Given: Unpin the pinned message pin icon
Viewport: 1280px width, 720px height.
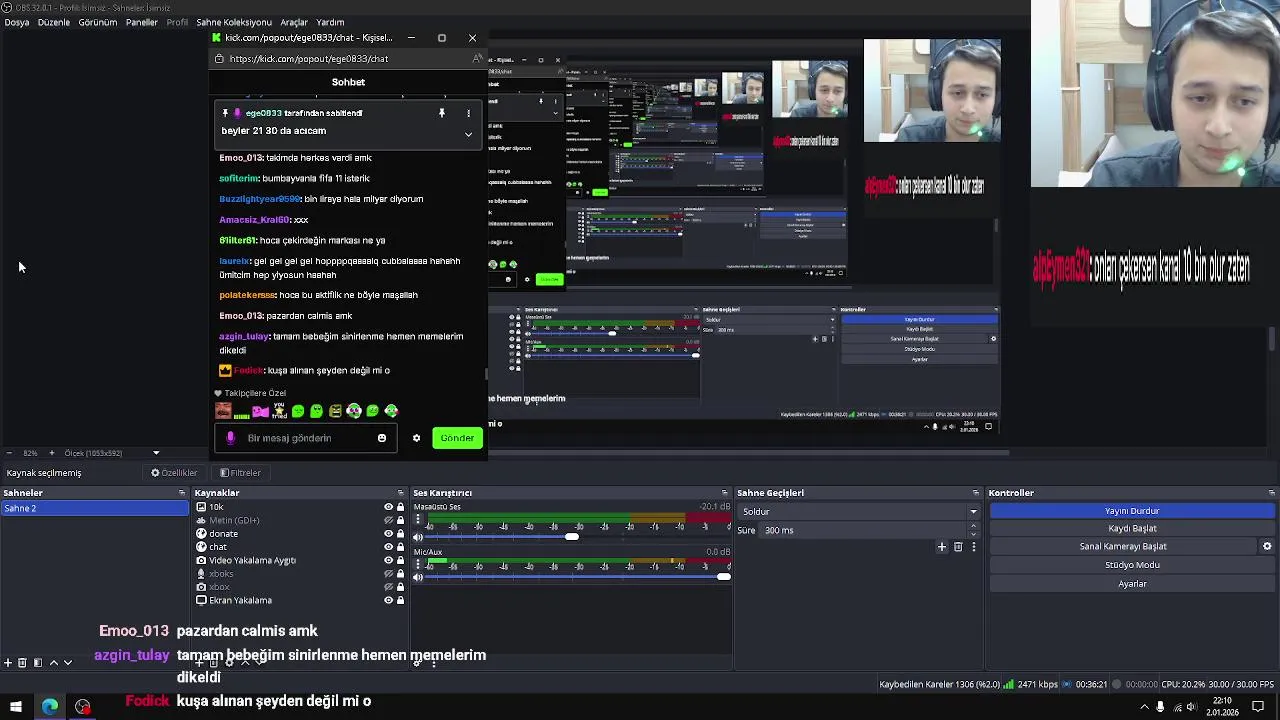Looking at the screenshot, I should tap(441, 113).
